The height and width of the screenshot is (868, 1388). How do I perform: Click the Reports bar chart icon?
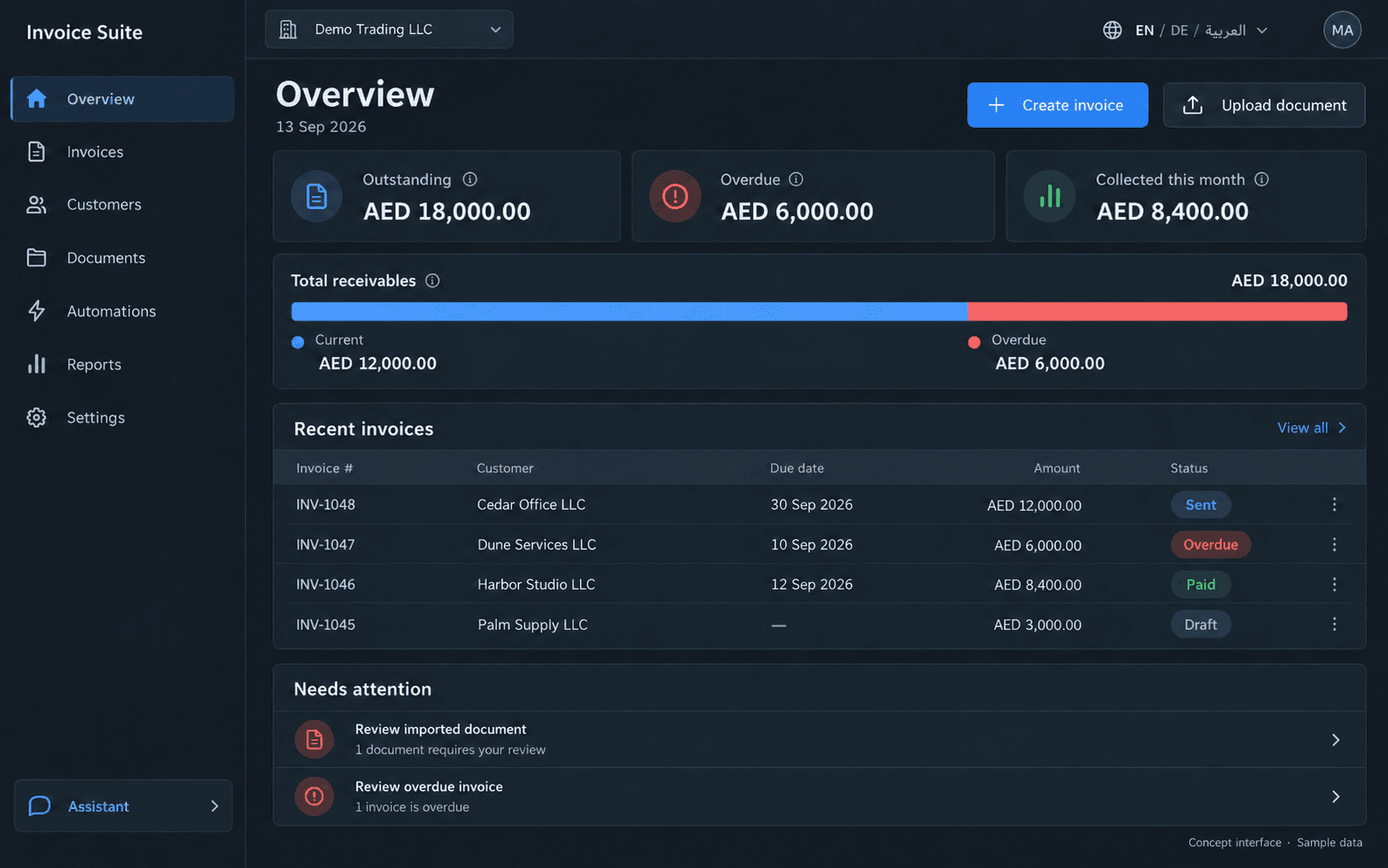tap(36, 364)
